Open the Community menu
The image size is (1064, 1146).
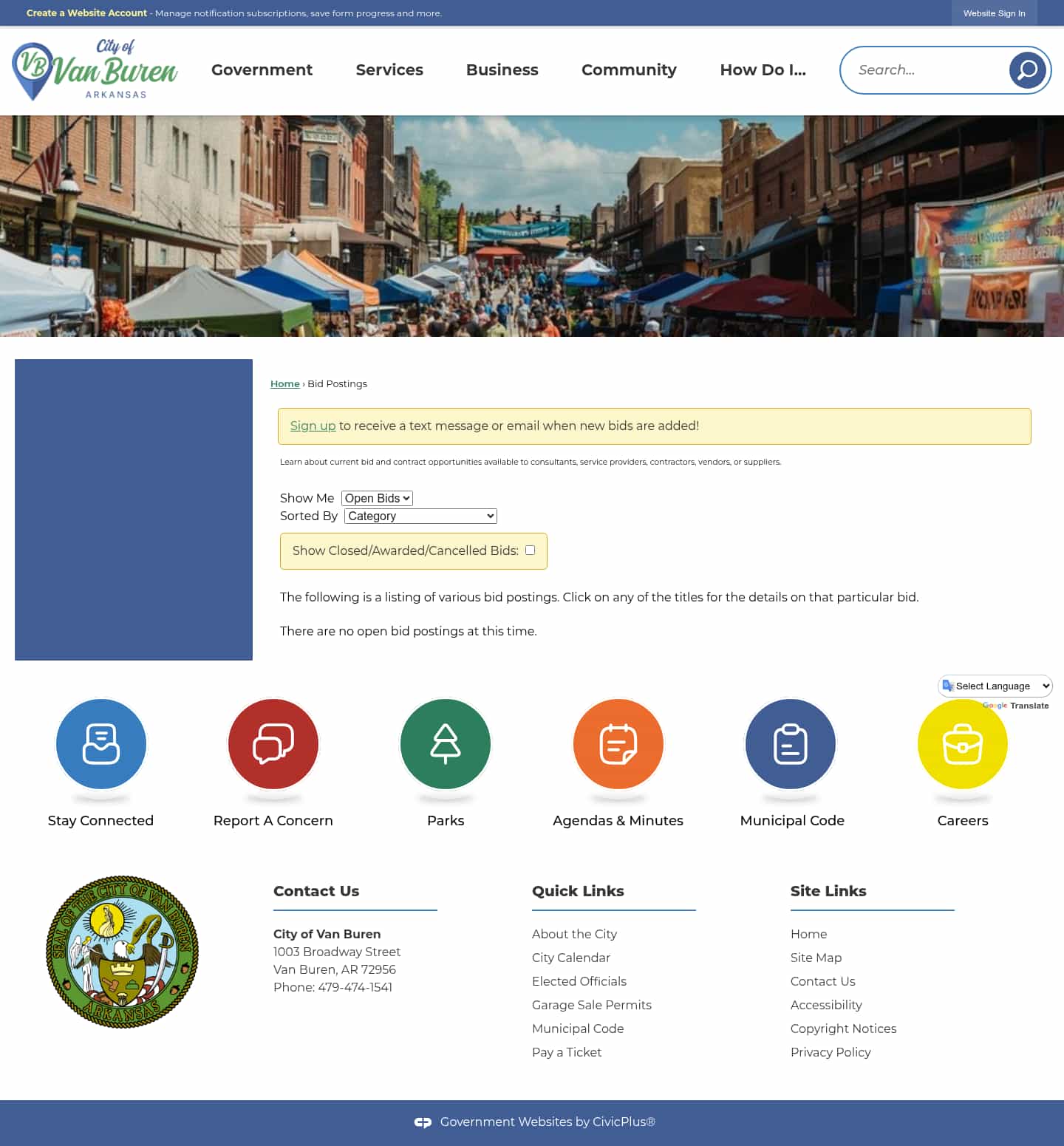pos(629,69)
